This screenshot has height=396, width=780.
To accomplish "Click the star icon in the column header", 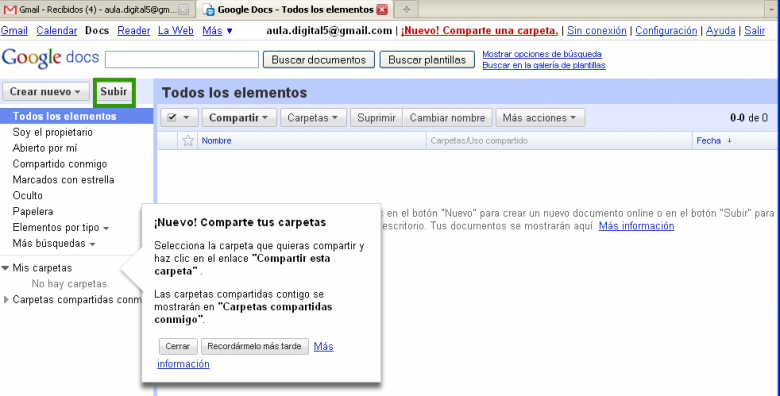I will click(188, 141).
